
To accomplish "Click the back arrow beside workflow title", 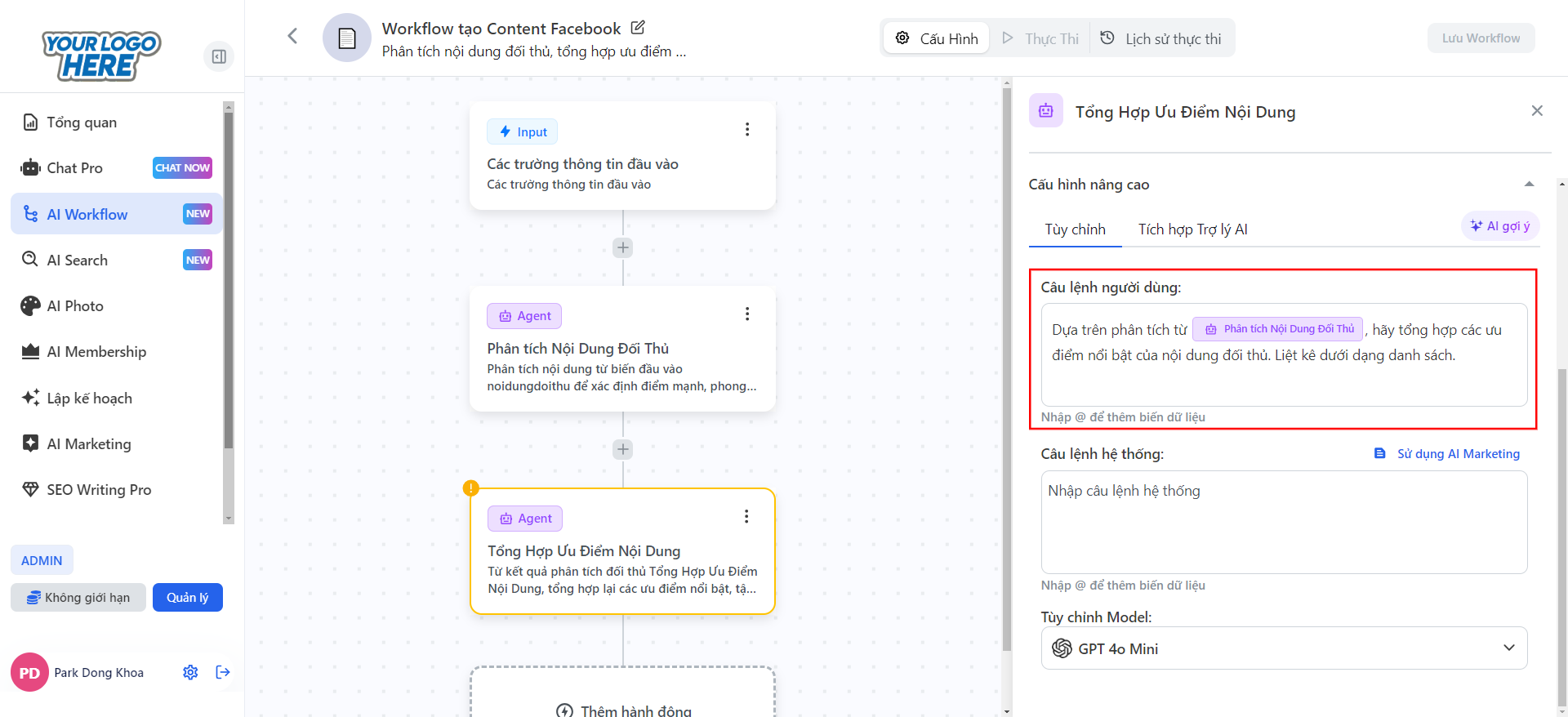I will [292, 36].
